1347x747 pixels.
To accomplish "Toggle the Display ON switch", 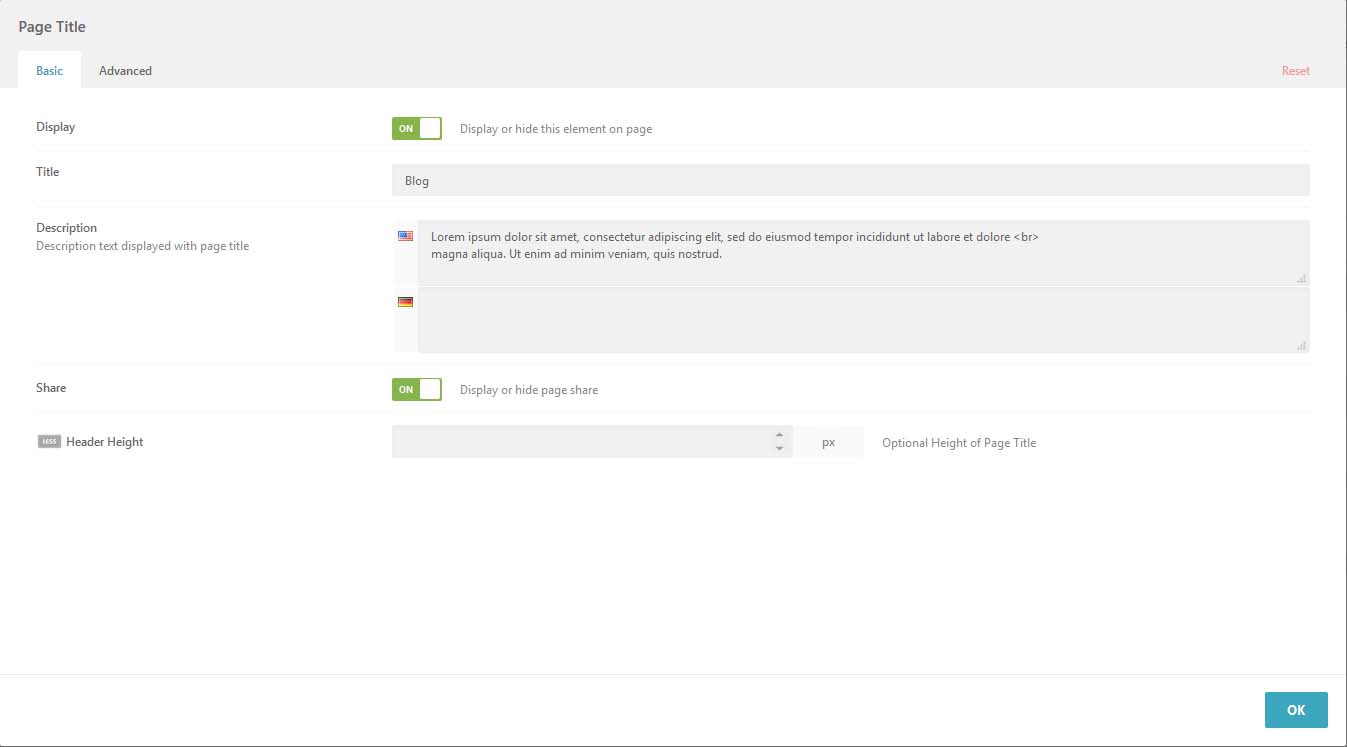I will tap(417, 128).
